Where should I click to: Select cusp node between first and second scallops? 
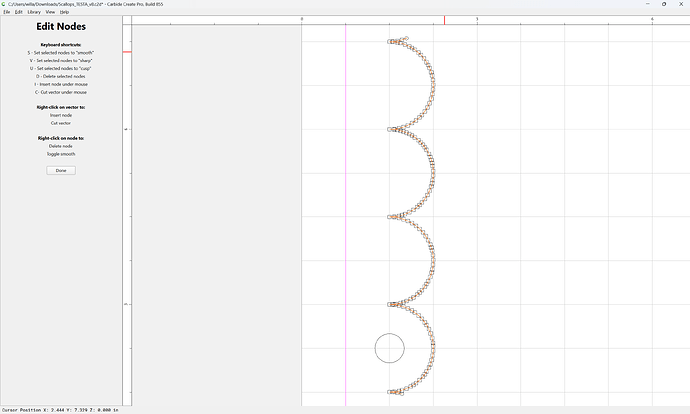pos(389,129)
